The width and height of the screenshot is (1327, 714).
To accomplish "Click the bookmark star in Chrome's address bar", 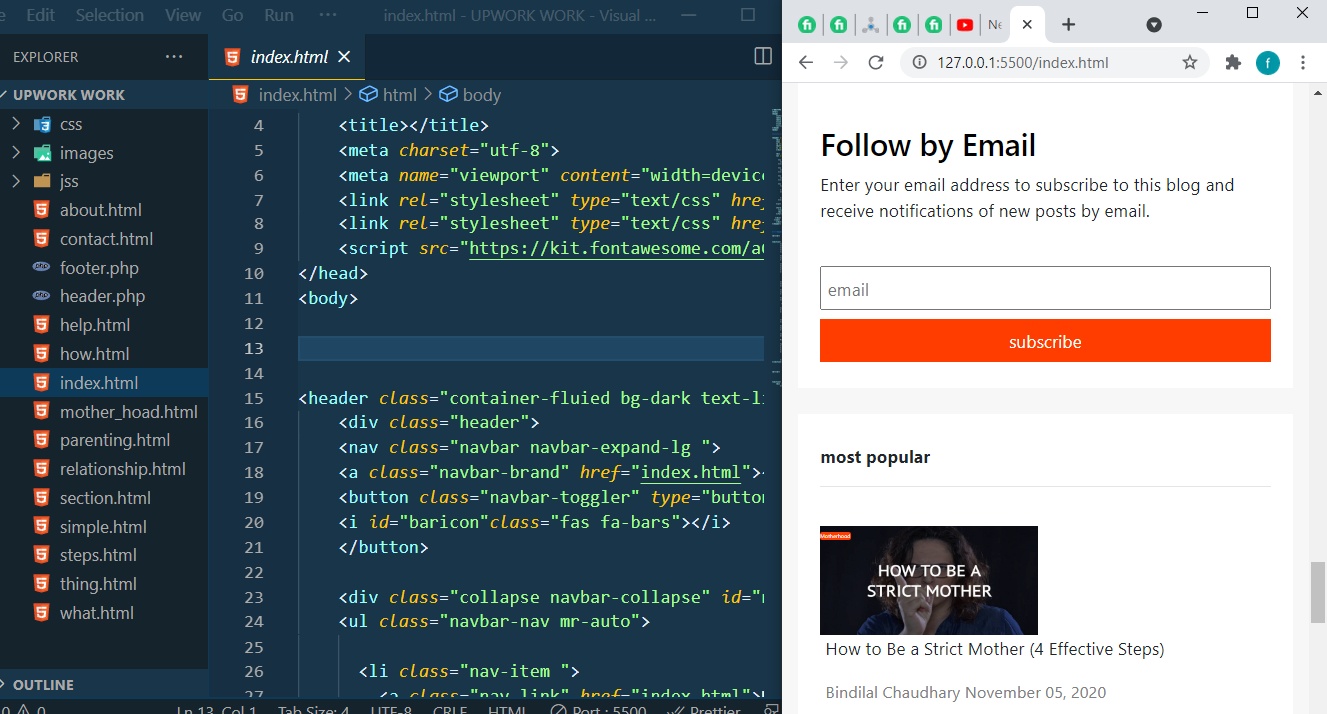I will coord(1190,62).
